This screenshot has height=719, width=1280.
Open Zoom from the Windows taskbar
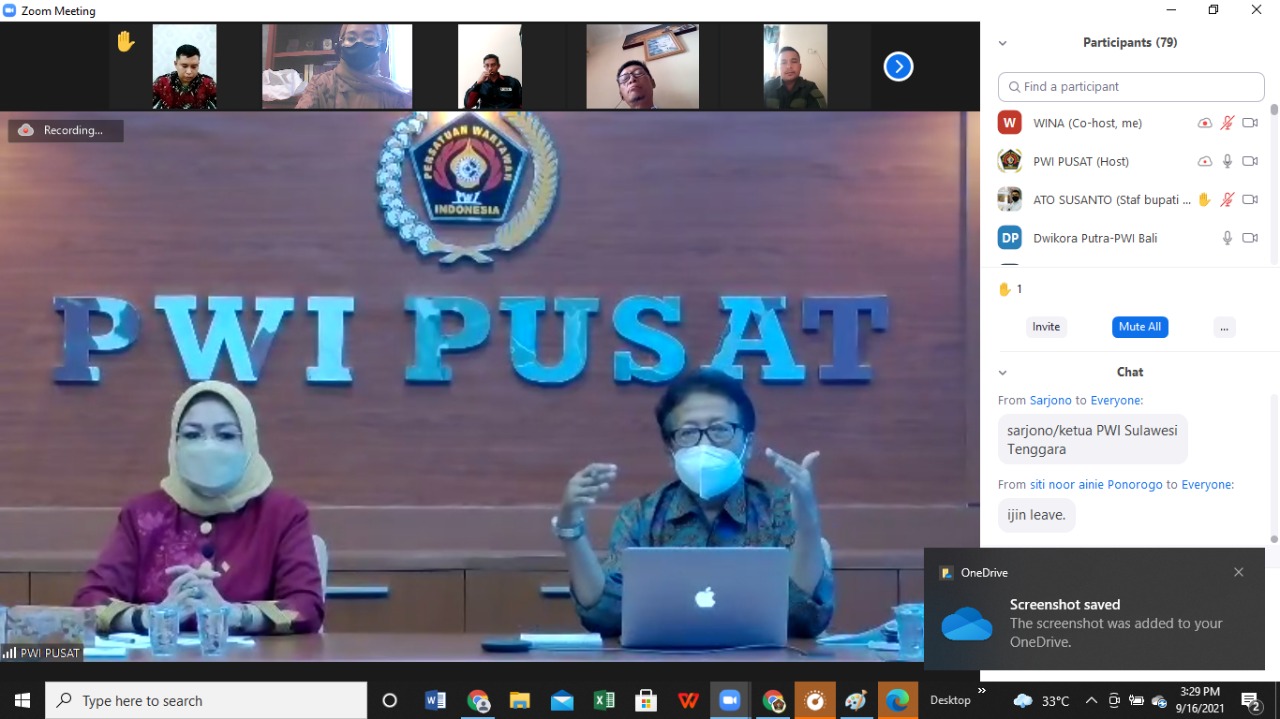point(729,700)
